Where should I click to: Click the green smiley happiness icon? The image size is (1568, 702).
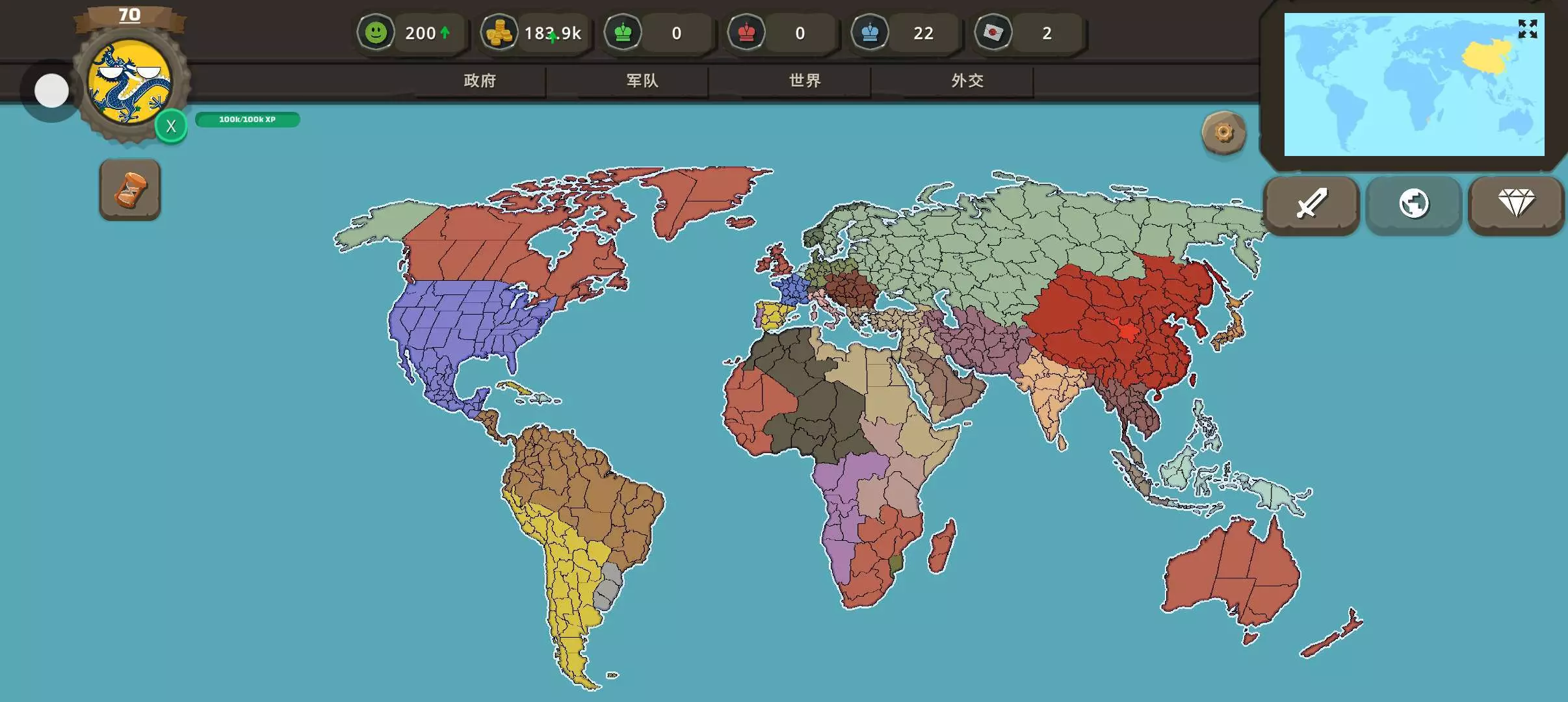click(x=376, y=32)
